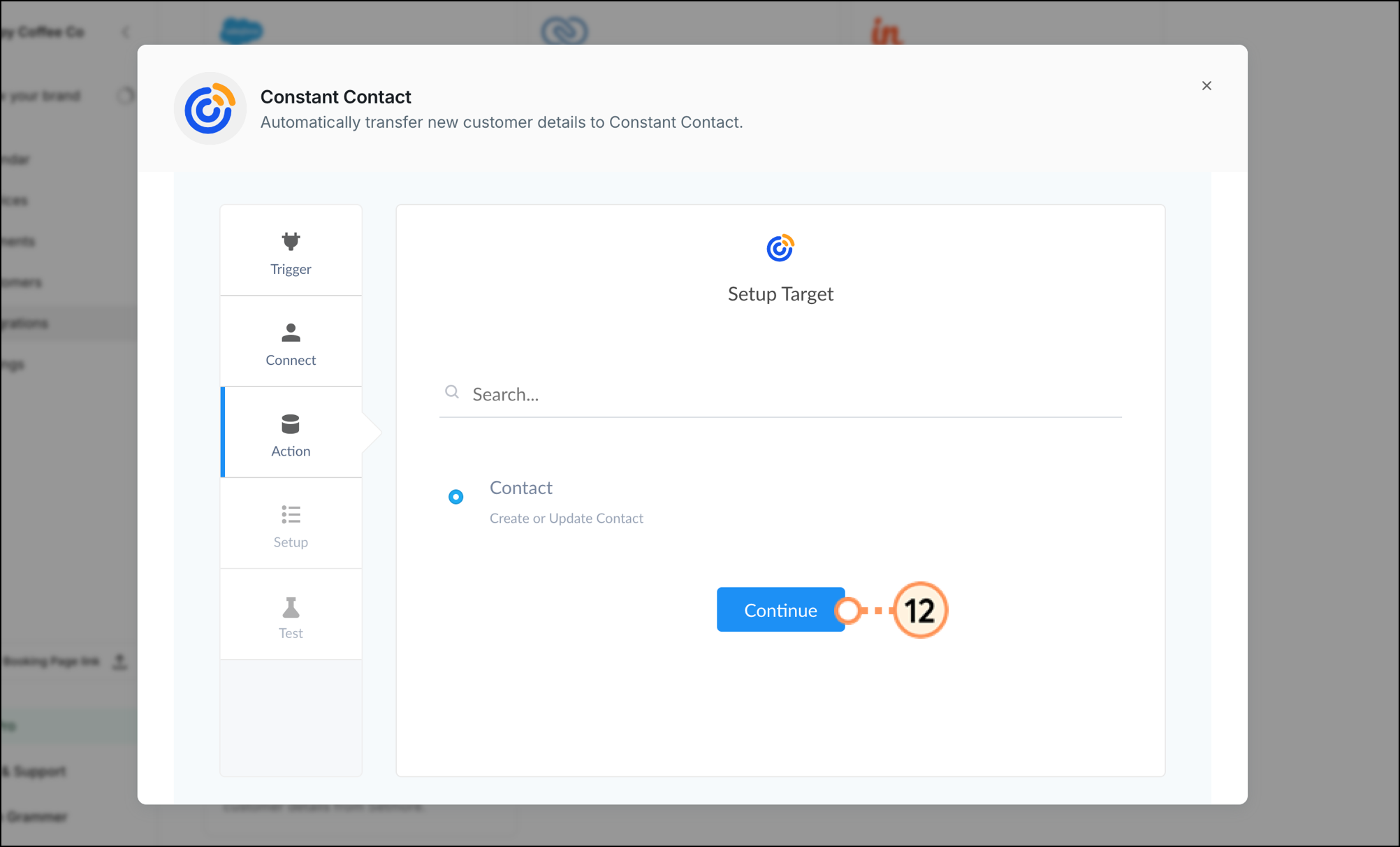Screen dimensions: 1400x847
Task: Click the 'Create or Update Contact' description
Action: (x=567, y=518)
